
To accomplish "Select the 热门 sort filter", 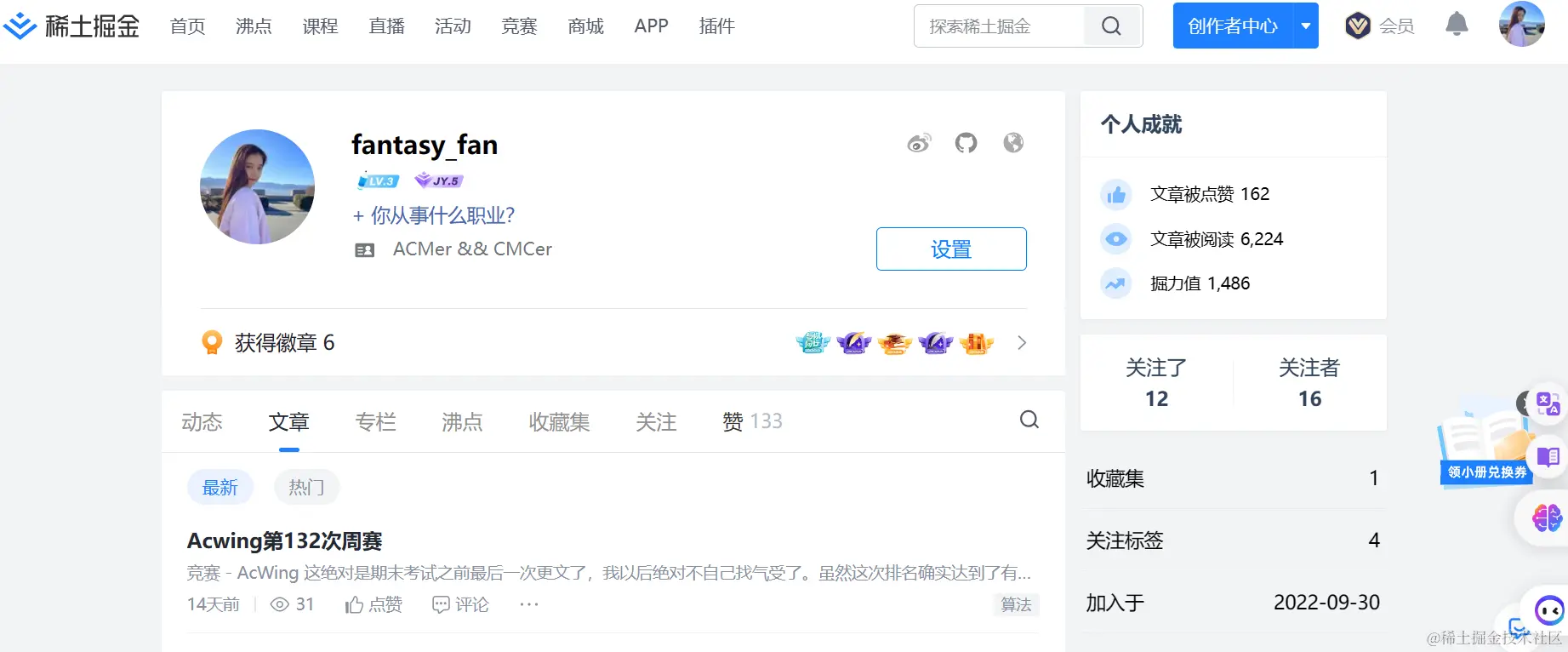I will click(x=306, y=488).
